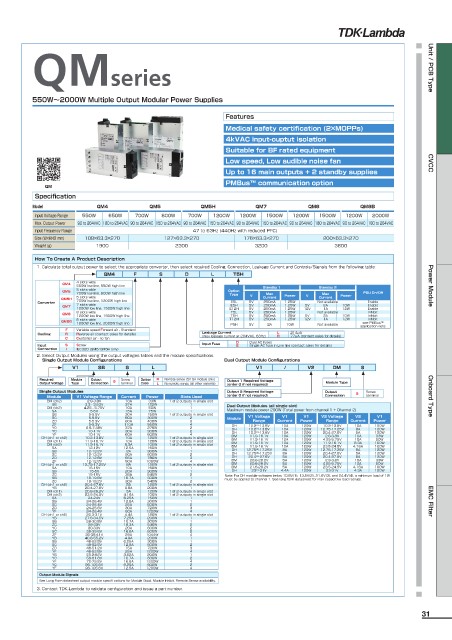The width and height of the screenshot is (452, 640).
Task: Select the 'Onboard Type' side tab
Action: [430, 396]
